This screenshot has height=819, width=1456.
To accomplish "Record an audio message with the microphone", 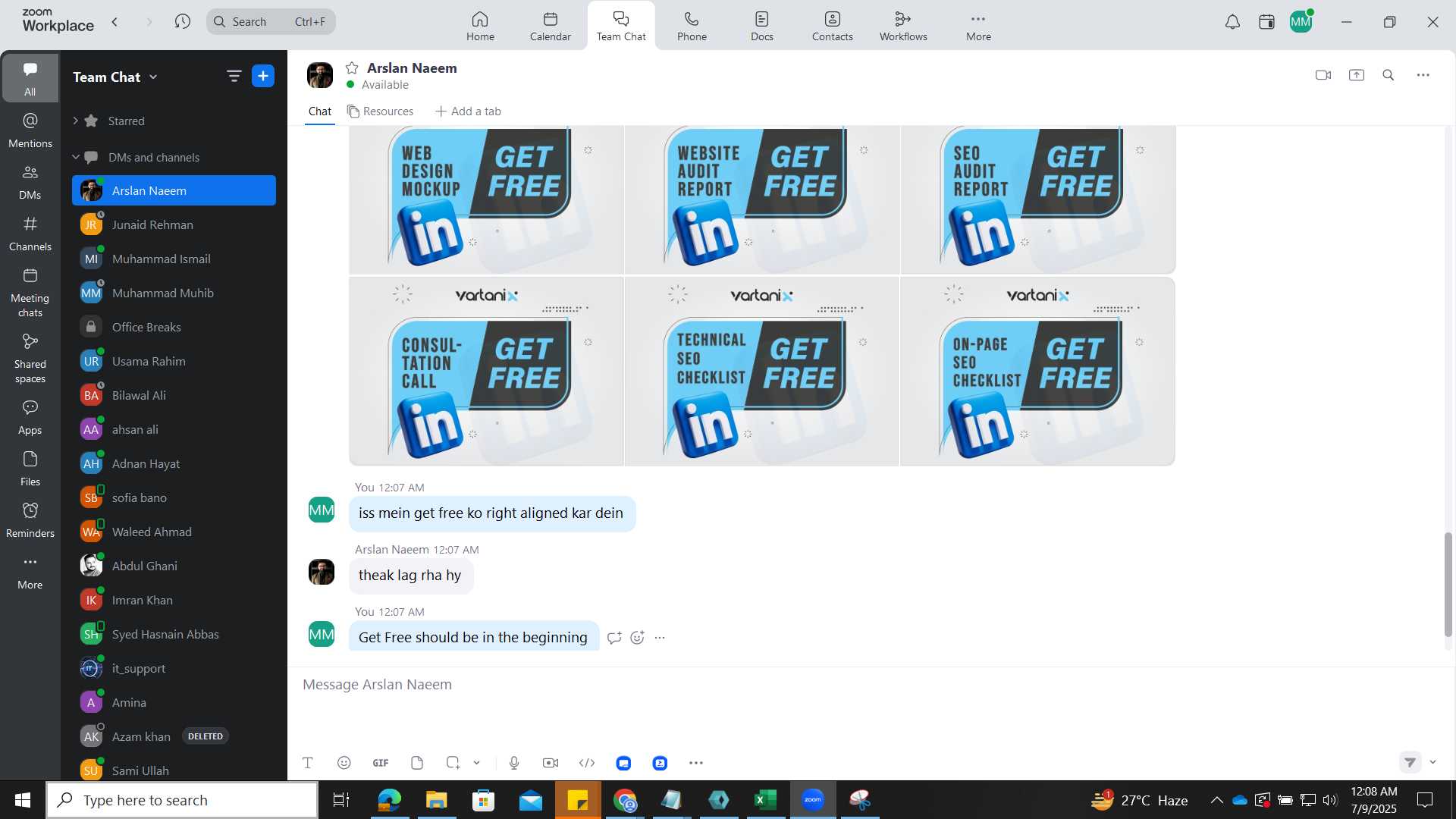I will 514,763.
